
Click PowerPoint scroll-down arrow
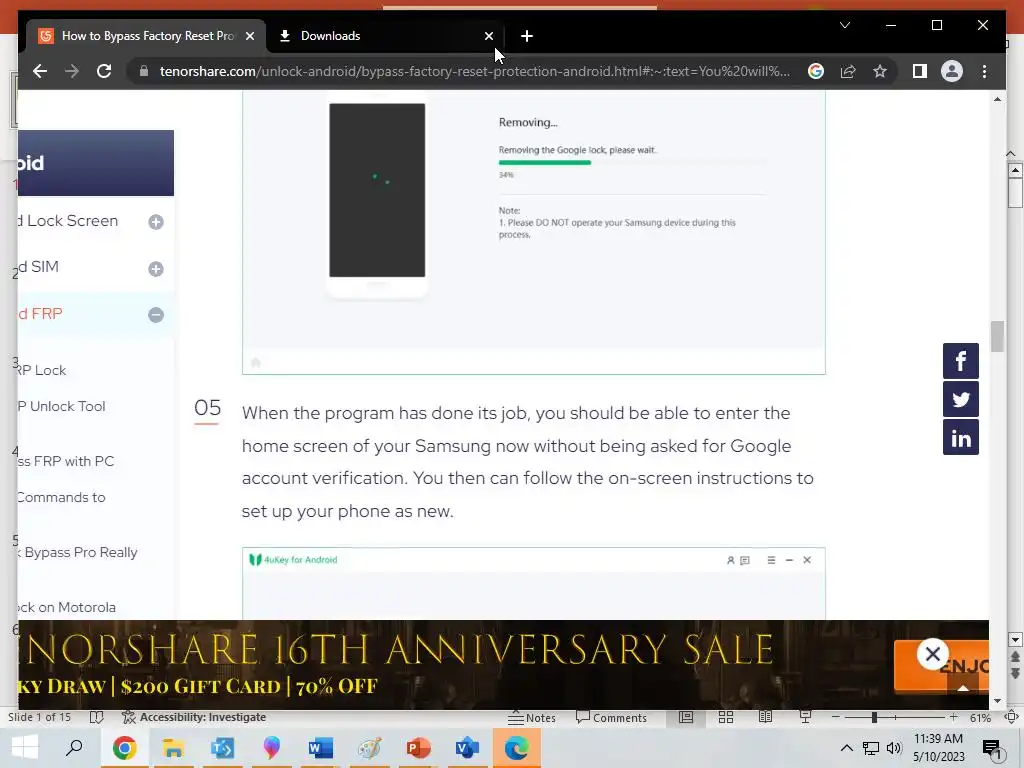[1015, 639]
